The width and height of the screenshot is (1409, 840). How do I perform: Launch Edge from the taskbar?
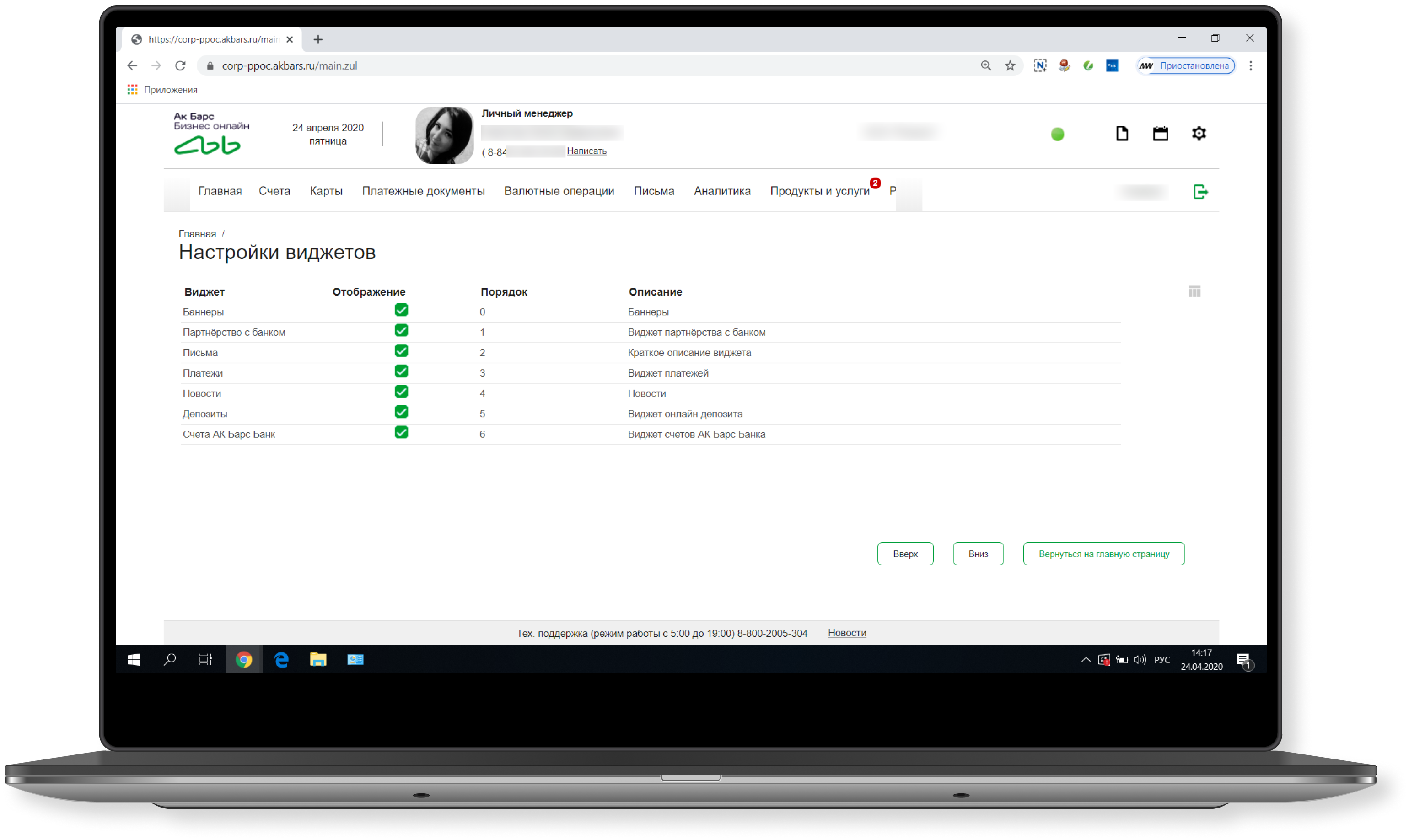tap(281, 659)
